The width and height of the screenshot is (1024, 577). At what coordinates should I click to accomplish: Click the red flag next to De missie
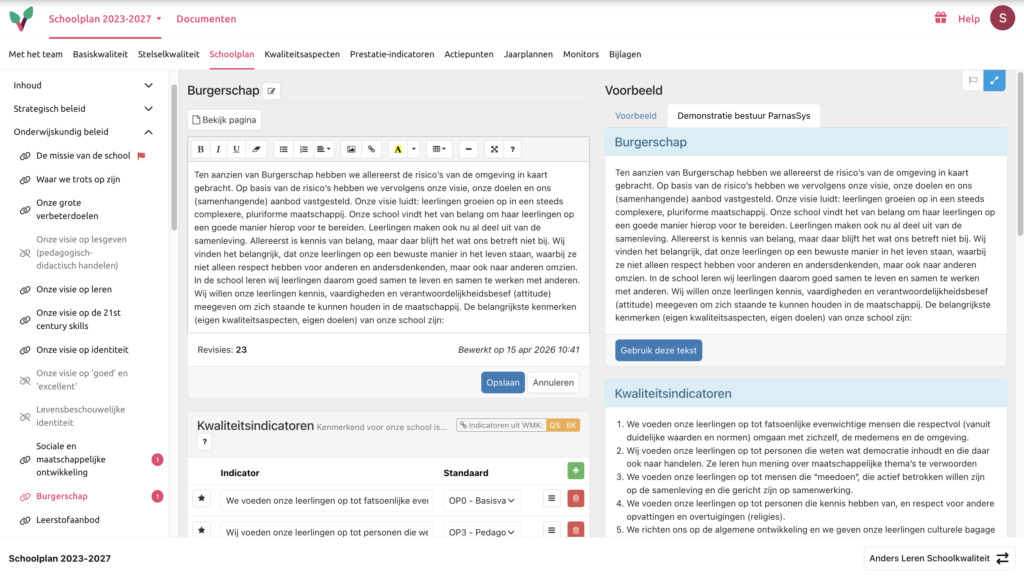click(x=141, y=156)
